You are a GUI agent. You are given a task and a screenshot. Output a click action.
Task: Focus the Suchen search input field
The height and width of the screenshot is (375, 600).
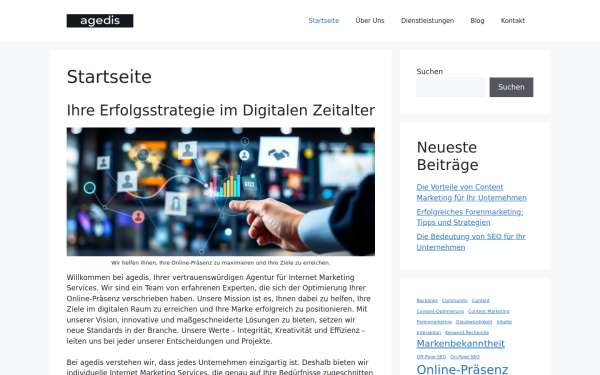(x=451, y=87)
